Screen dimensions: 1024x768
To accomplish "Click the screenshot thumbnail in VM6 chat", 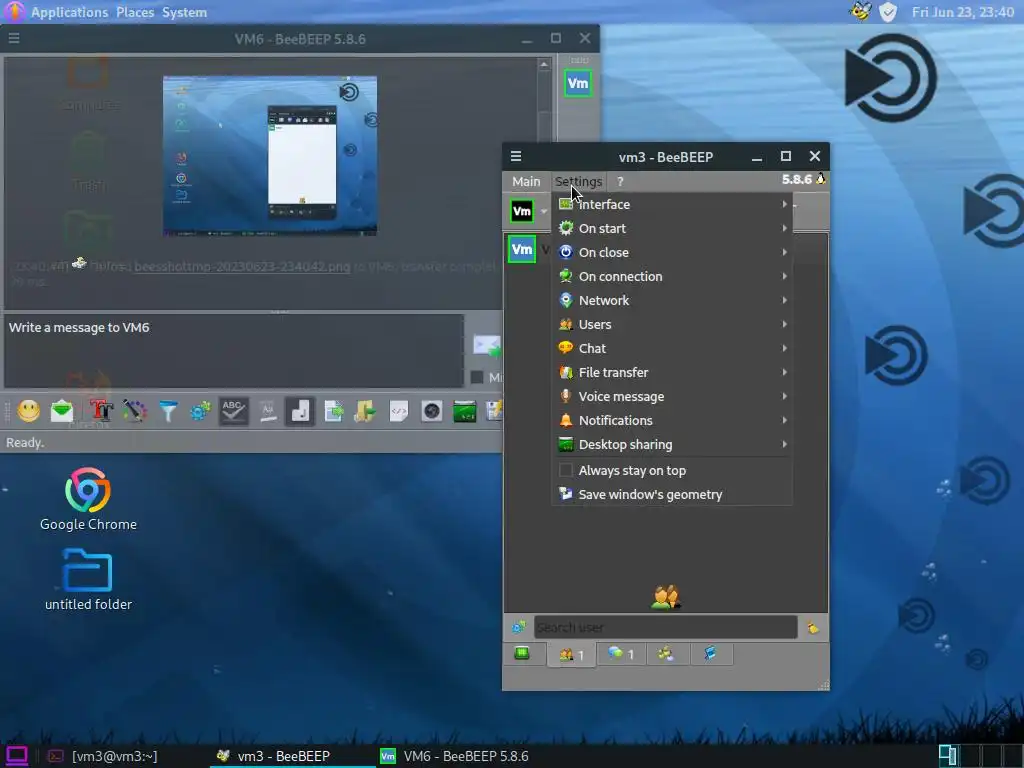I will pyautogui.click(x=270, y=155).
